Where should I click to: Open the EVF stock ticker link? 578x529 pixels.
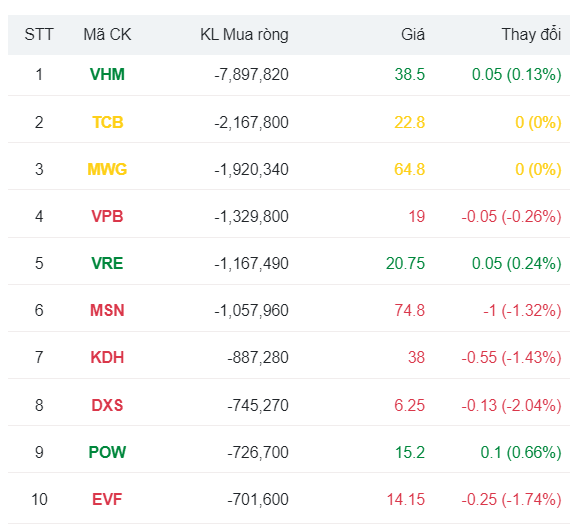pos(107,500)
